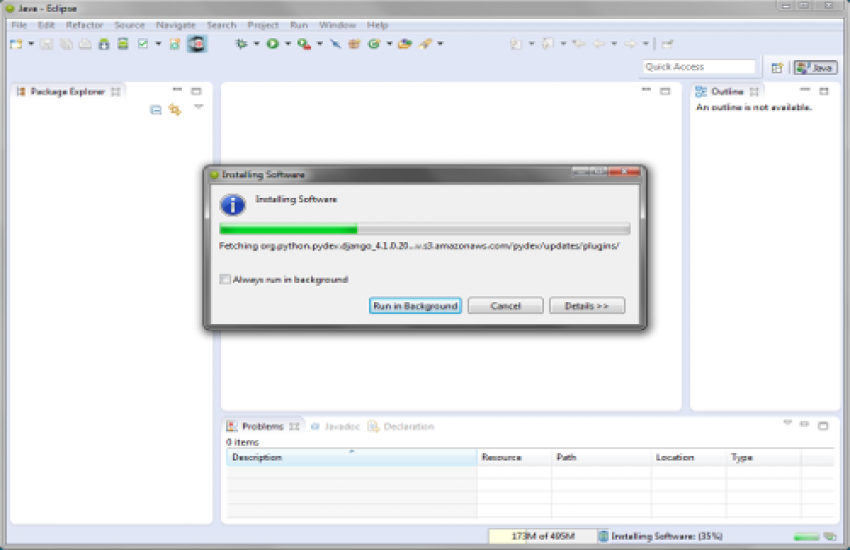The width and height of the screenshot is (850, 550).
Task: Click Location column header in Problems
Action: click(689, 457)
